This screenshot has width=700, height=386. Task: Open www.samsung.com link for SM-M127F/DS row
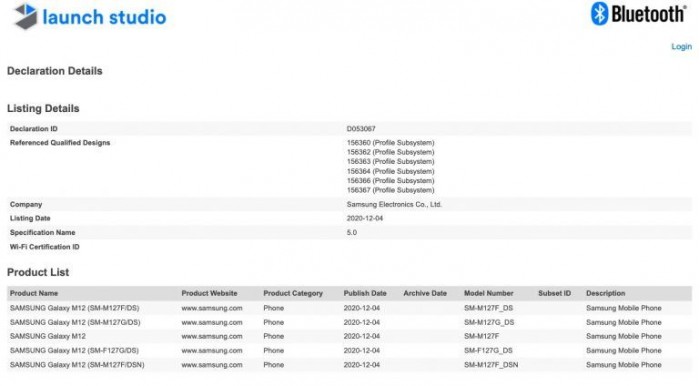click(x=212, y=308)
